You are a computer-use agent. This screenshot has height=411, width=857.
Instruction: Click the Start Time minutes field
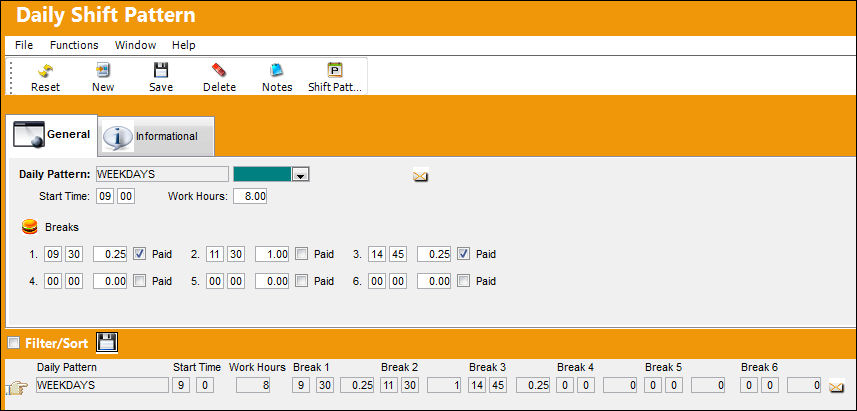[x=126, y=197]
